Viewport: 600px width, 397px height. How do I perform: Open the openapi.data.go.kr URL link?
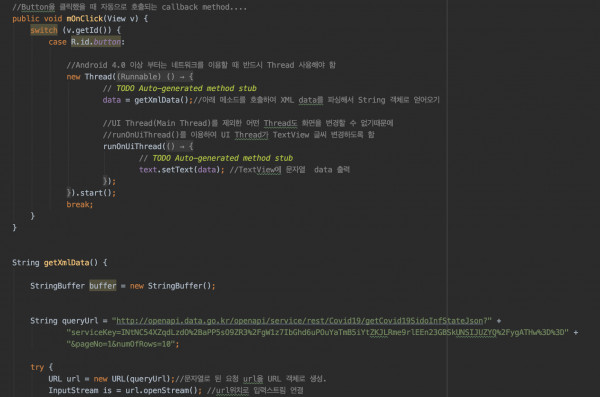point(300,321)
